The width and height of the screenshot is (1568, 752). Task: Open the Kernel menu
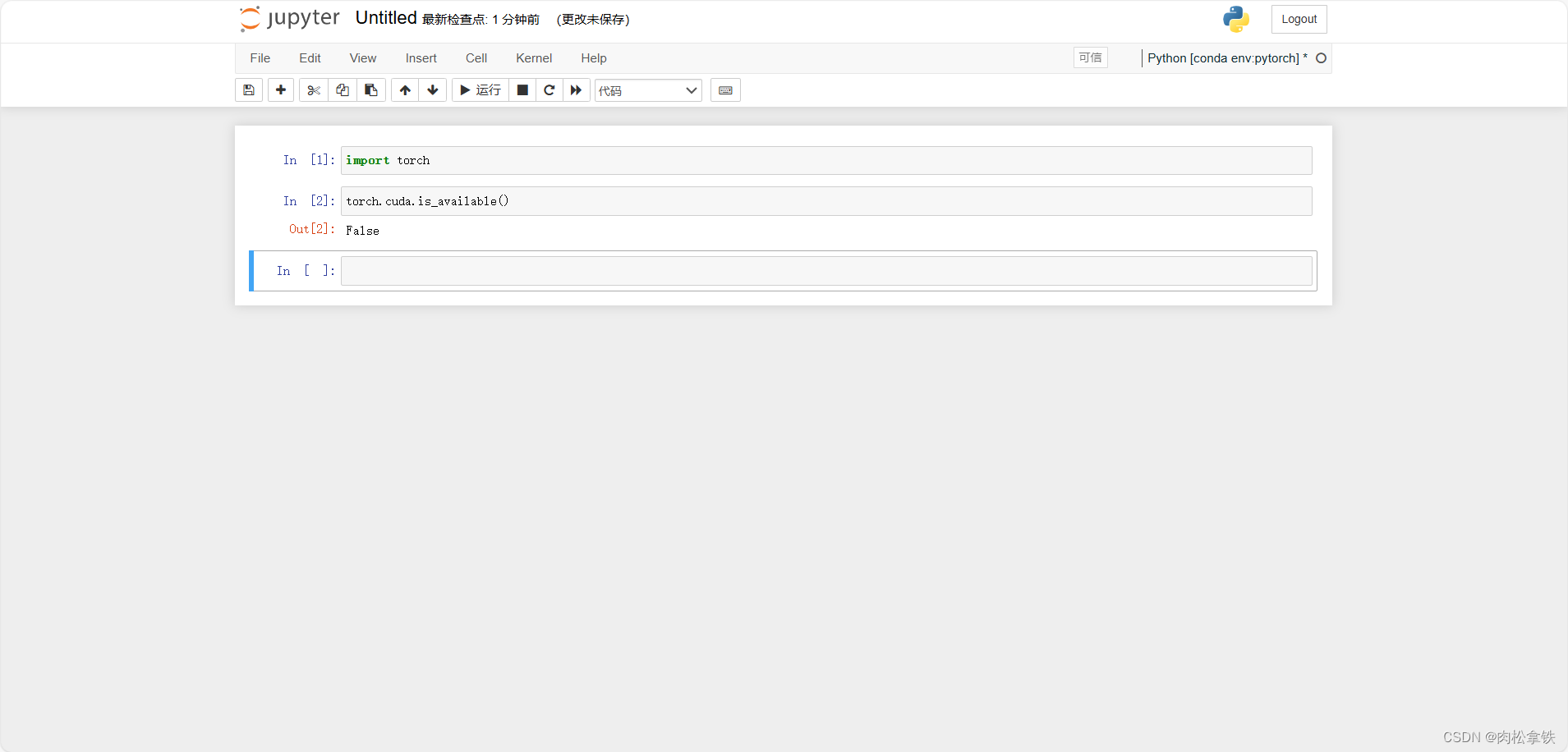tap(534, 58)
